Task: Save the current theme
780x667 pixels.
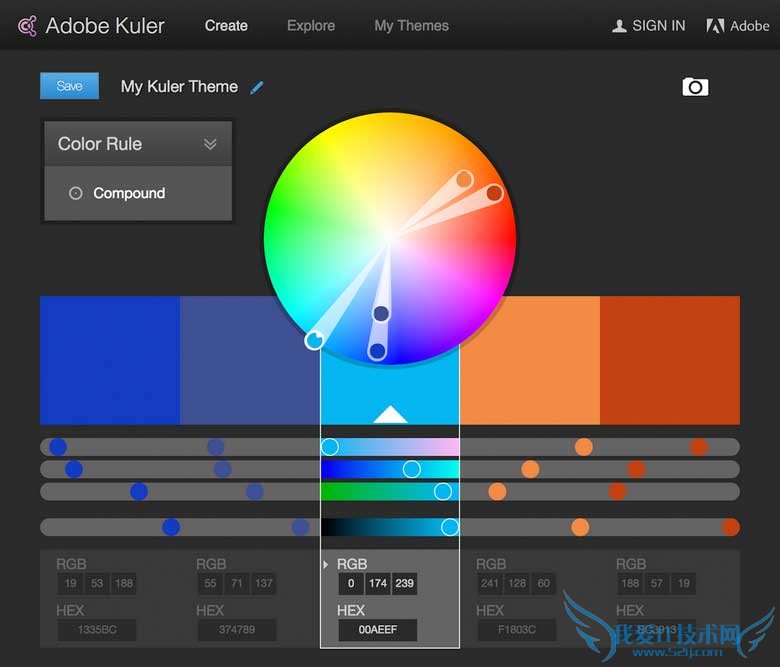Action: (x=69, y=86)
